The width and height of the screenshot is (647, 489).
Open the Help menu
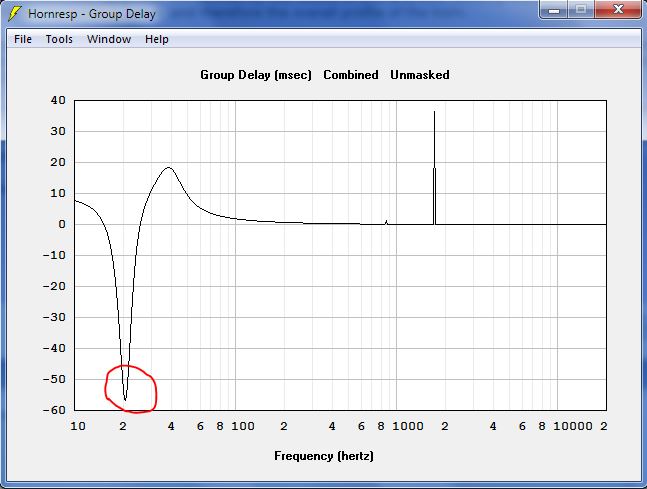click(157, 39)
